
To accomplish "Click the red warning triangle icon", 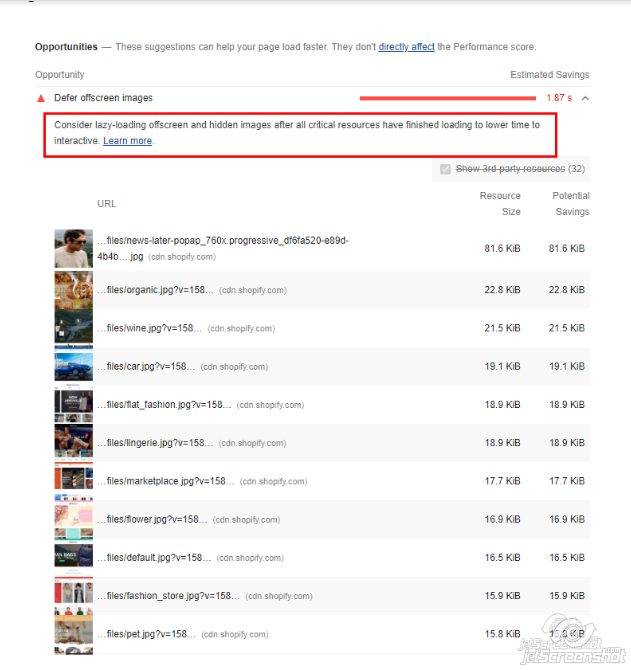I will coord(41,98).
